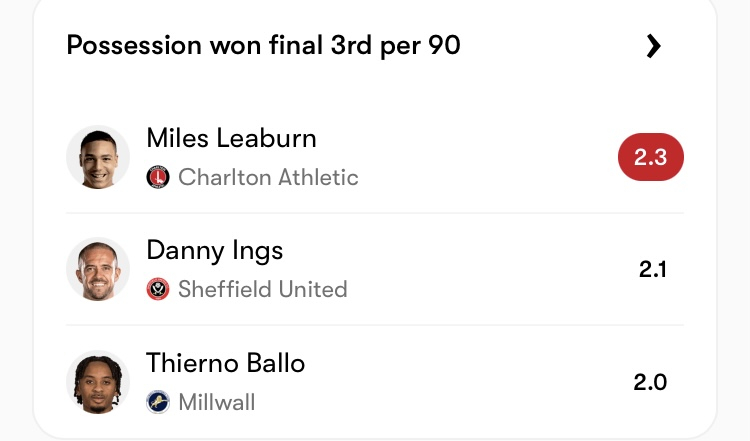
Task: Visit the Sheffield United team name
Action: [x=262, y=290]
